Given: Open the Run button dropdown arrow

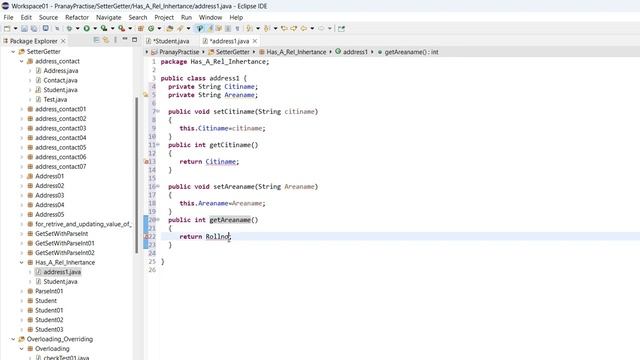Looking at the screenshot, I should pyautogui.click(x=95, y=29).
